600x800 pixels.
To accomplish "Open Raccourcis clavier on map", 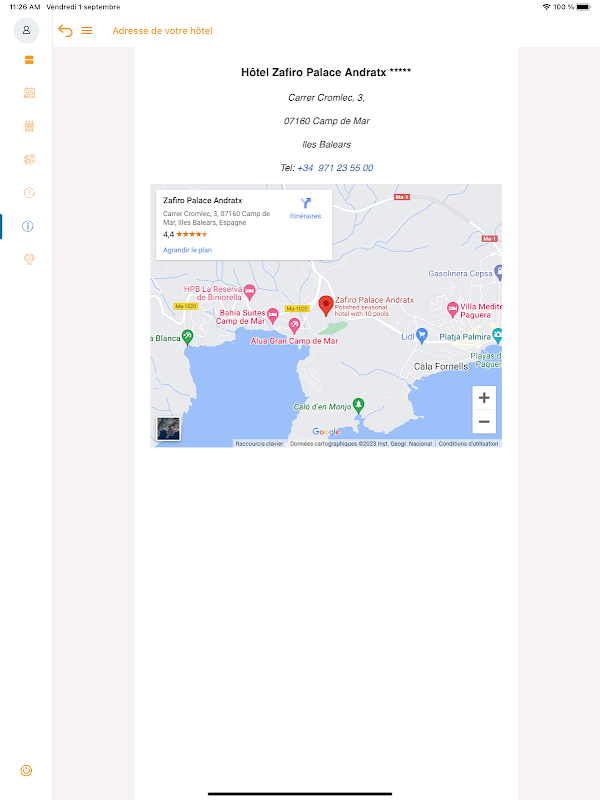I will point(259,444).
